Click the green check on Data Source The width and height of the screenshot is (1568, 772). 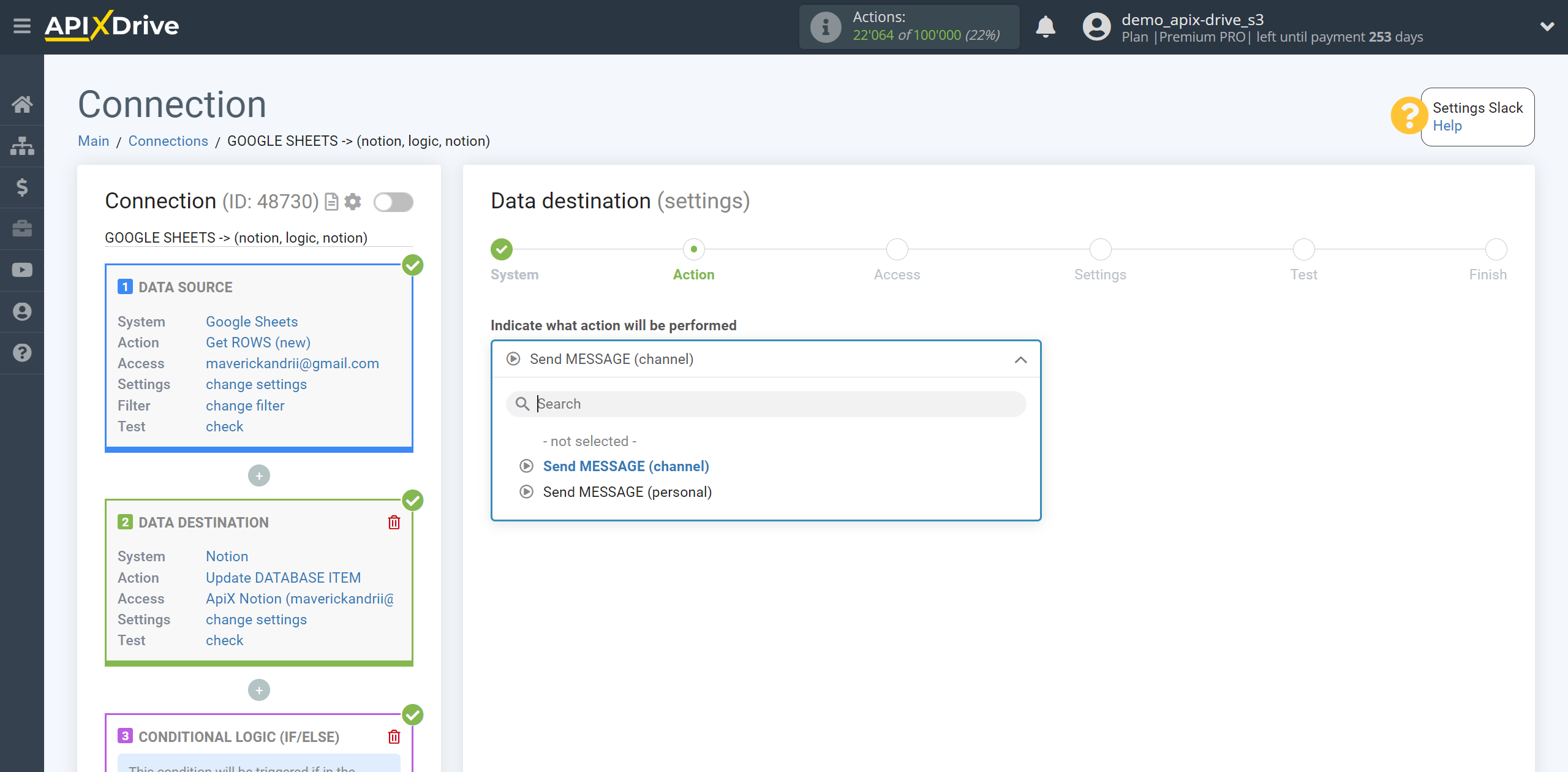click(413, 265)
